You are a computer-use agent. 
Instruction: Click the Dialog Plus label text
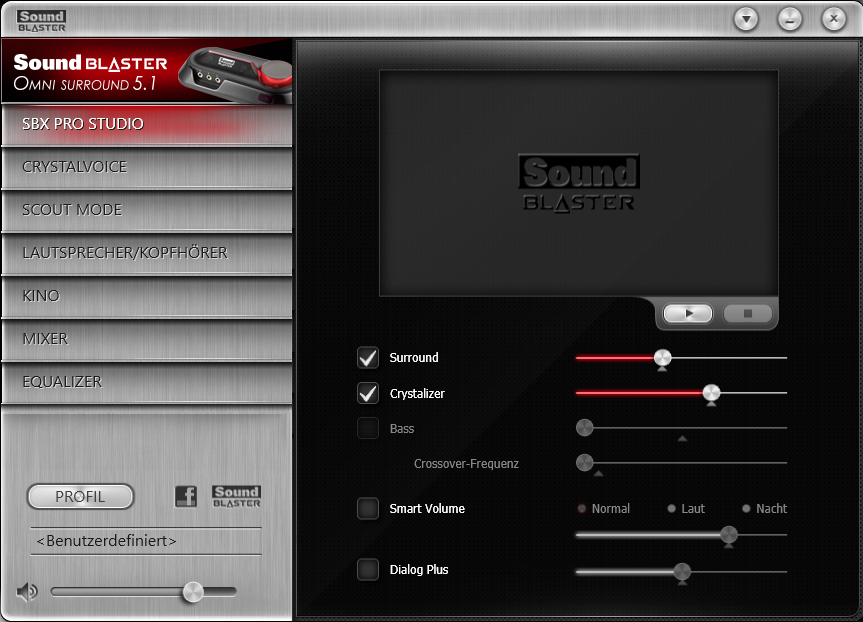point(419,570)
